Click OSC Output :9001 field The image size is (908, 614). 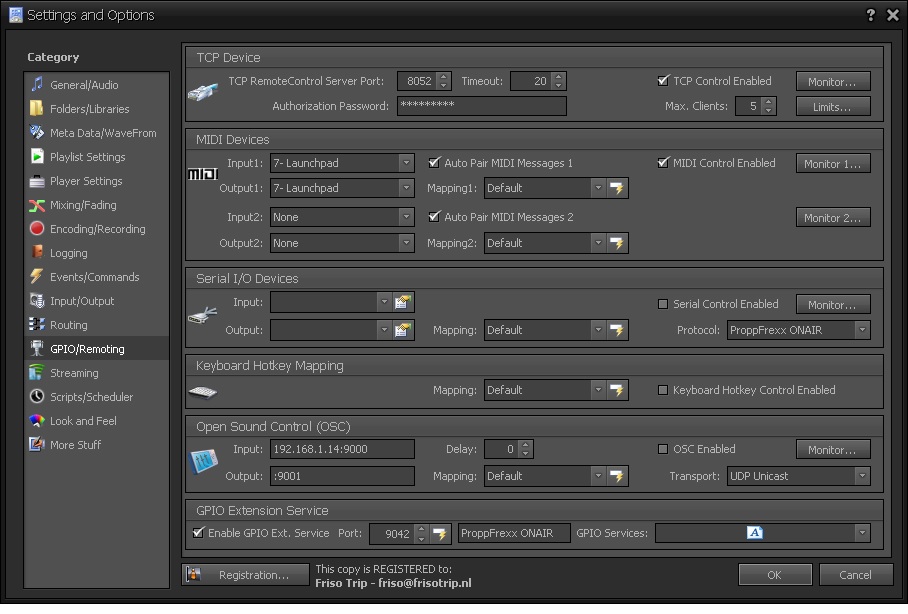(342, 476)
